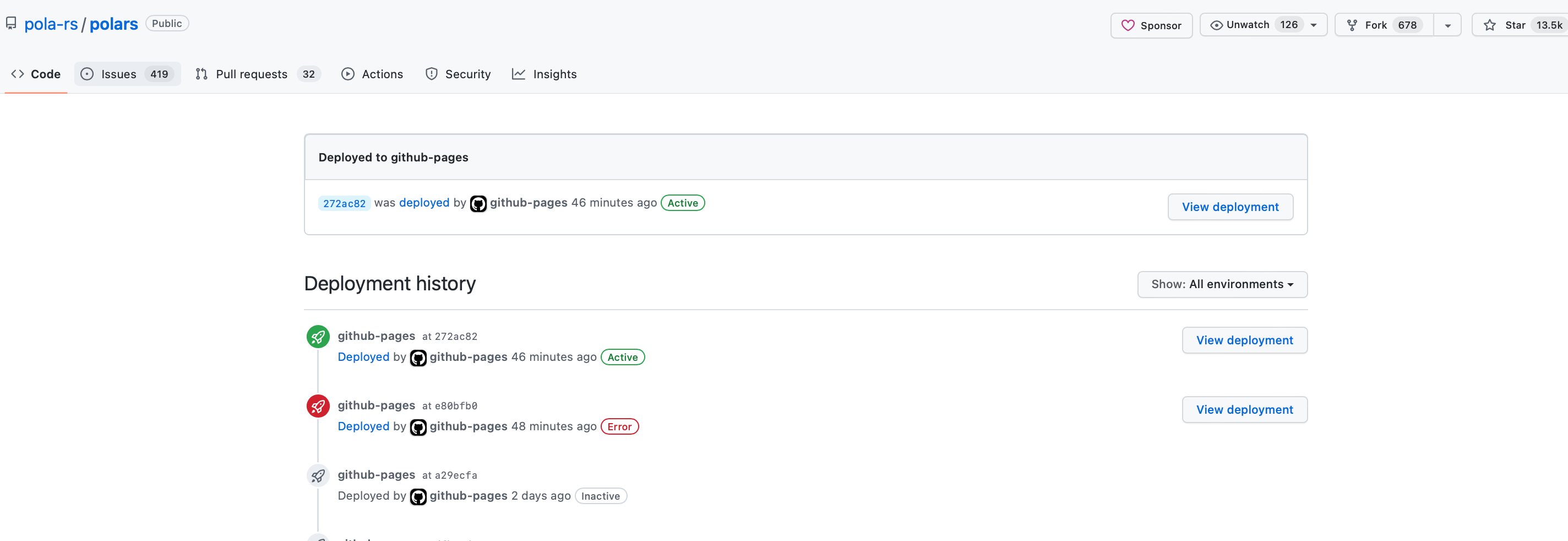Open commit 272ac82 in deployed banner
The width and height of the screenshot is (1568, 541).
(344, 203)
